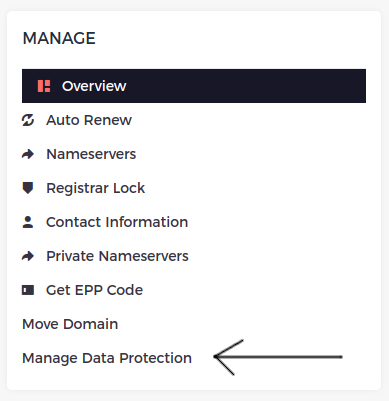This screenshot has width=389, height=401.
Task: Click the red Overview dashboard icon
Action: [x=44, y=86]
